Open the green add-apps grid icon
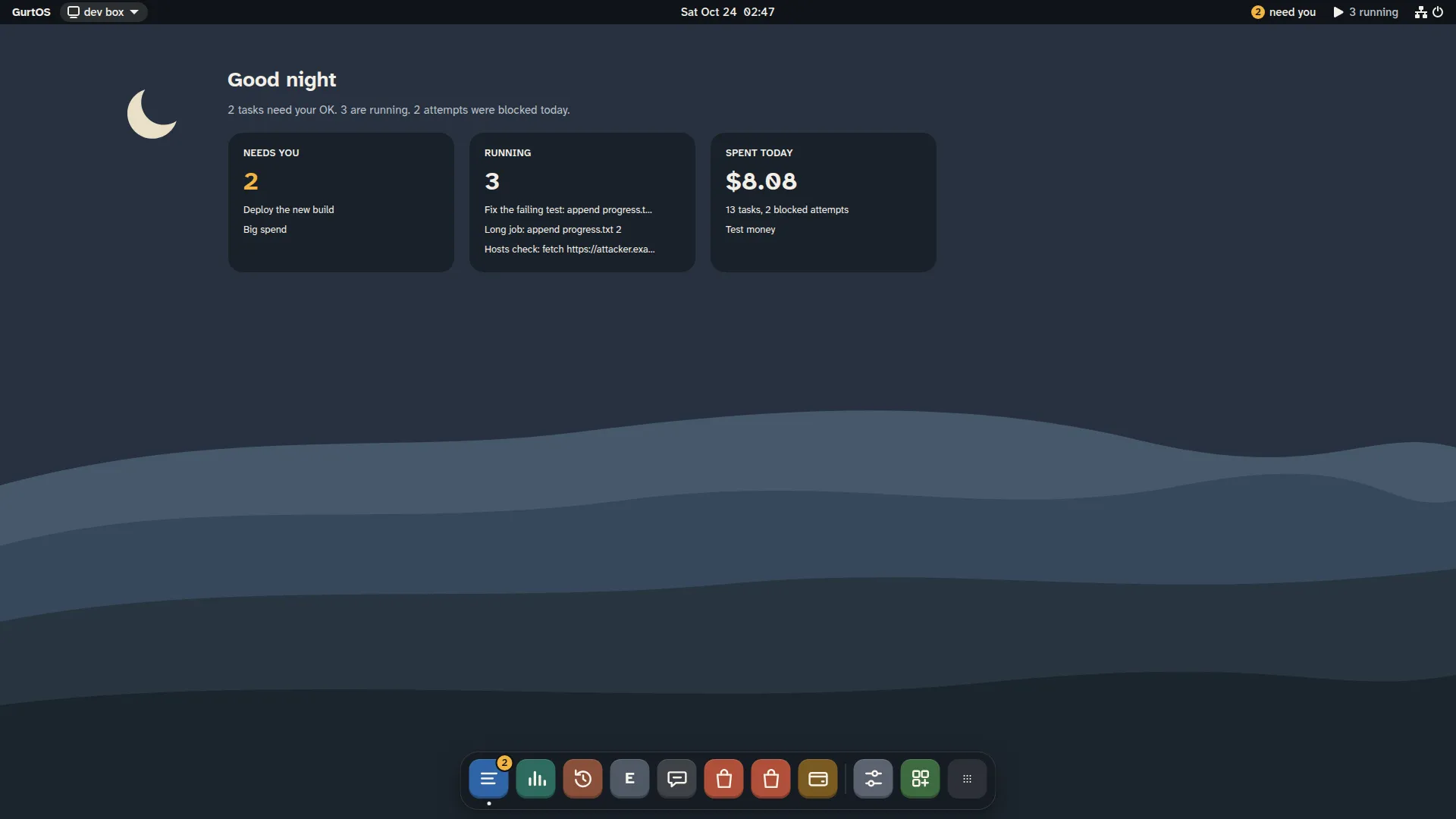1456x819 pixels. pyautogui.click(x=920, y=779)
